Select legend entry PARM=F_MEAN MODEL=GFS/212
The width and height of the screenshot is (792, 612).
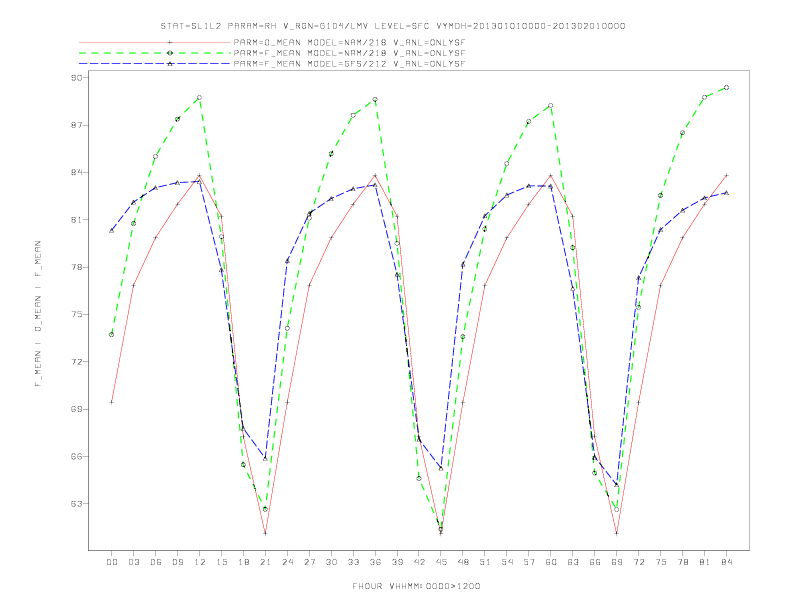coord(349,64)
